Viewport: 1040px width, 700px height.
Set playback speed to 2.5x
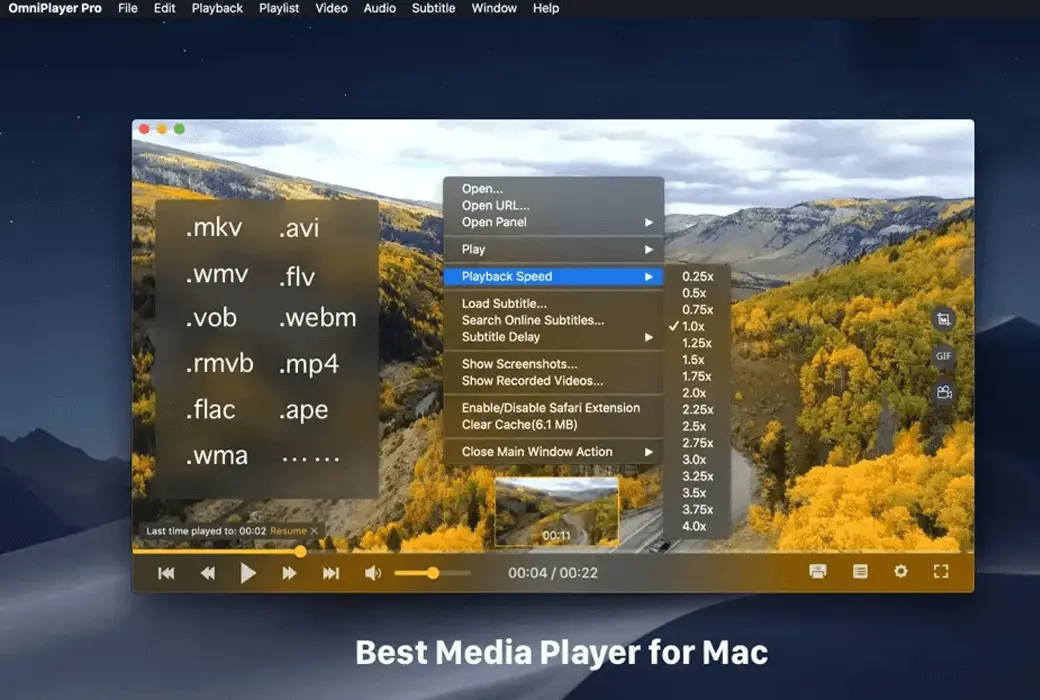pos(697,426)
